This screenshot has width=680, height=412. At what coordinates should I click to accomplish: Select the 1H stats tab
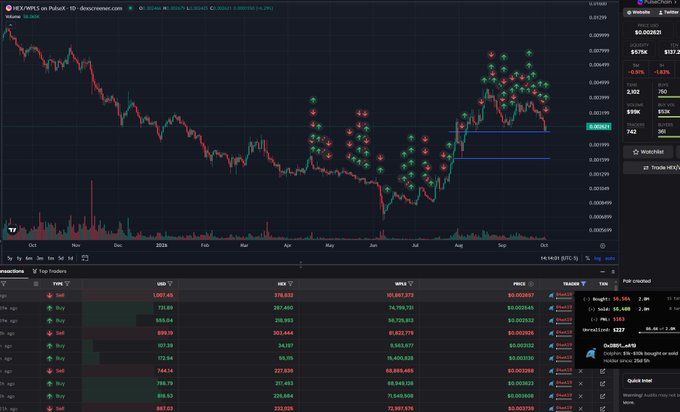coord(661,69)
